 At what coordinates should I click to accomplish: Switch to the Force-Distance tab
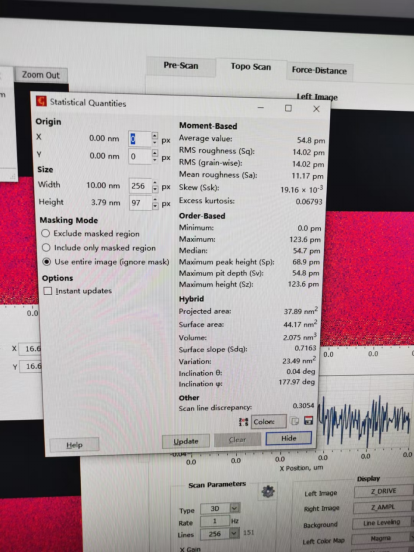[319, 71]
